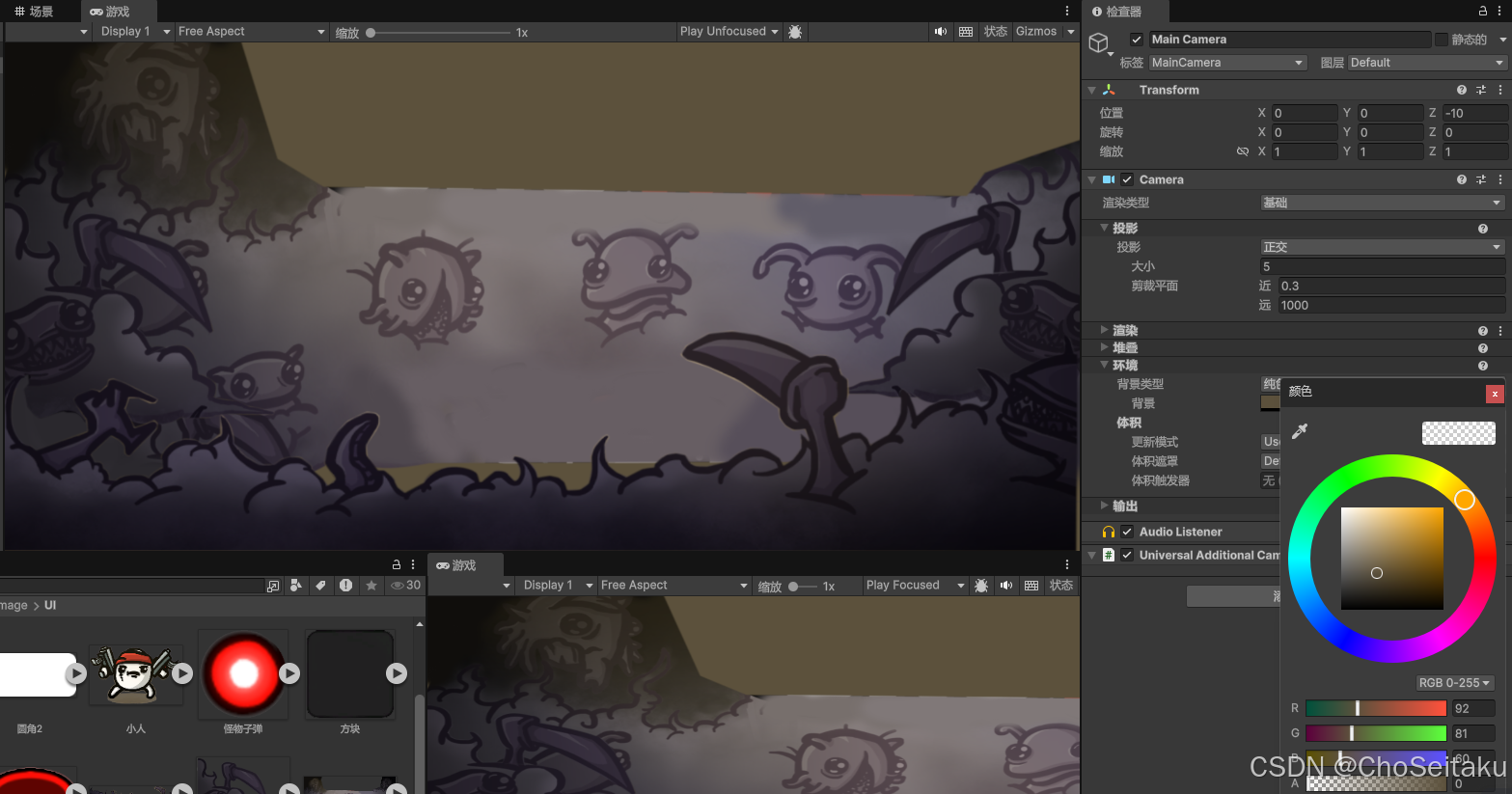The image size is (1512, 794).
Task: Click the position Z field showing -10
Action: point(1475,113)
